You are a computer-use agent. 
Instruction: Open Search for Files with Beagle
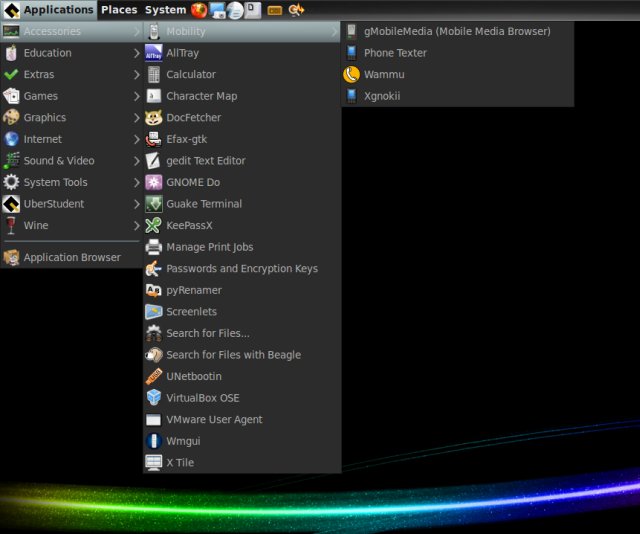coord(242,355)
